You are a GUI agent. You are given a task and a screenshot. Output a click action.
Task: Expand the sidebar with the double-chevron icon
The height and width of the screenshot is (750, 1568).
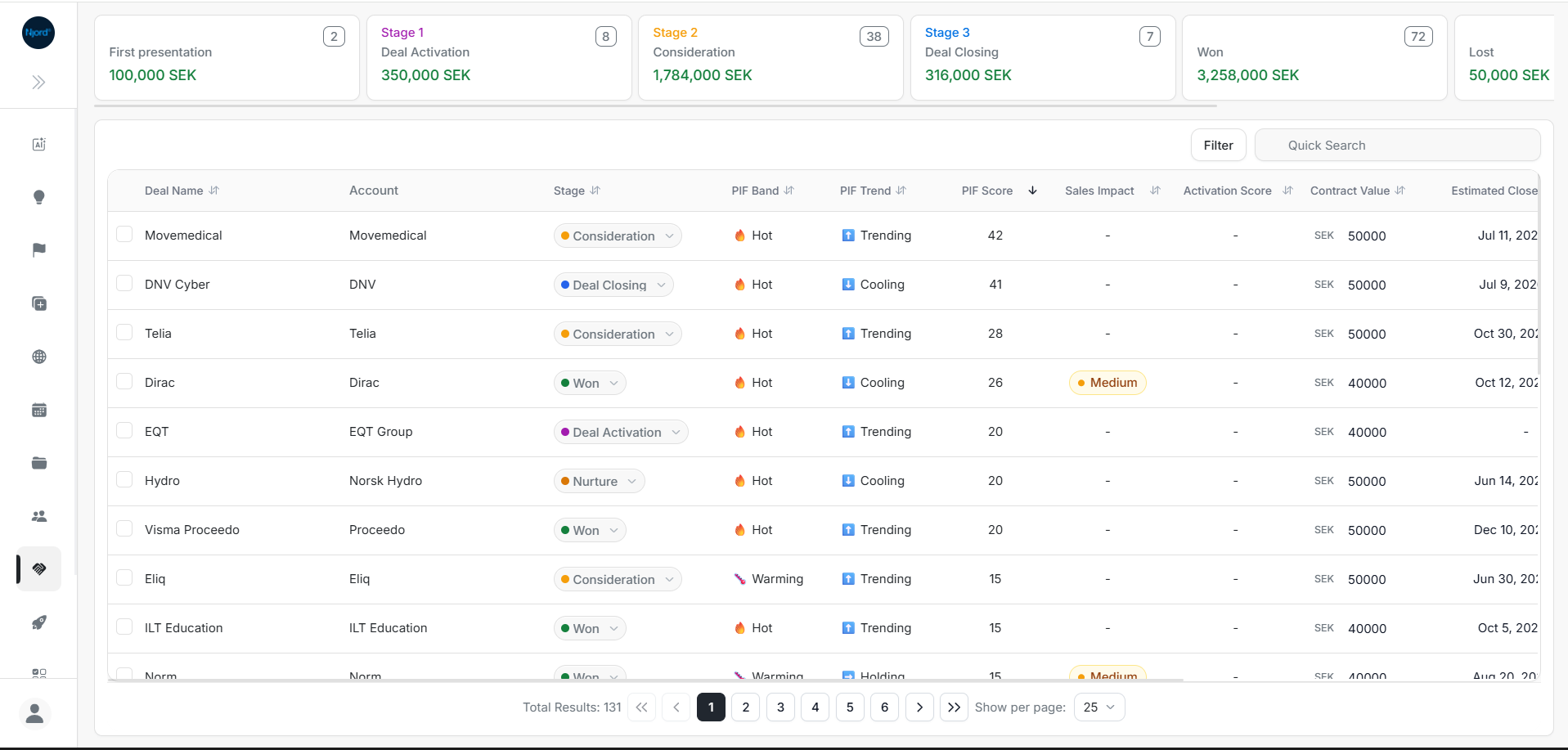(38, 82)
